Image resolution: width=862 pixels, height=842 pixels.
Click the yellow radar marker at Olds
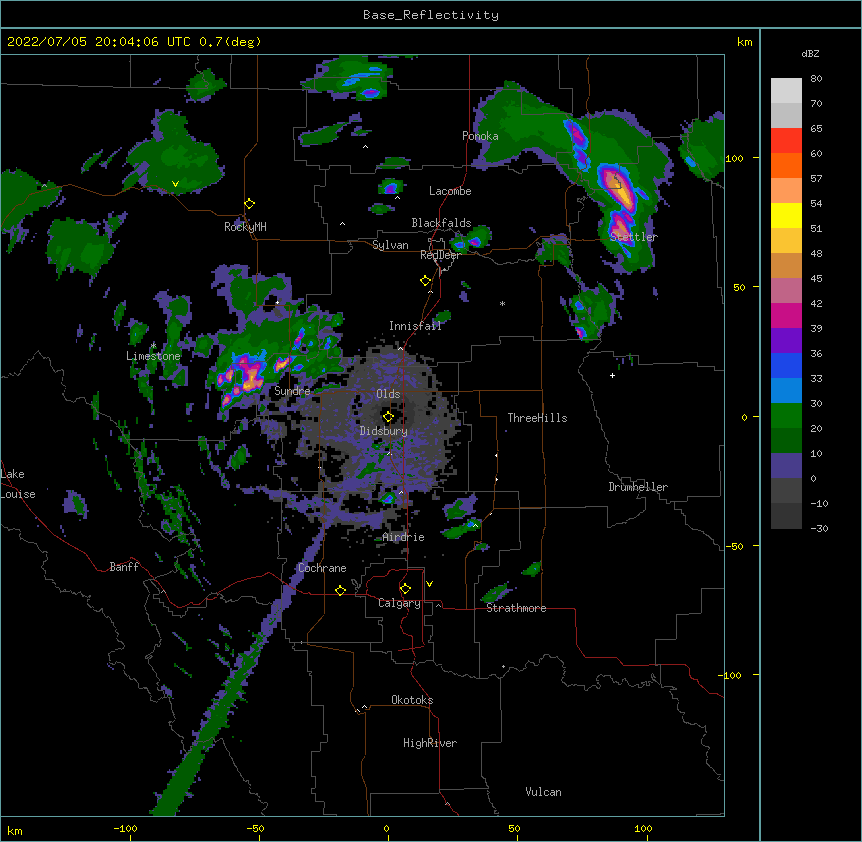click(388, 417)
